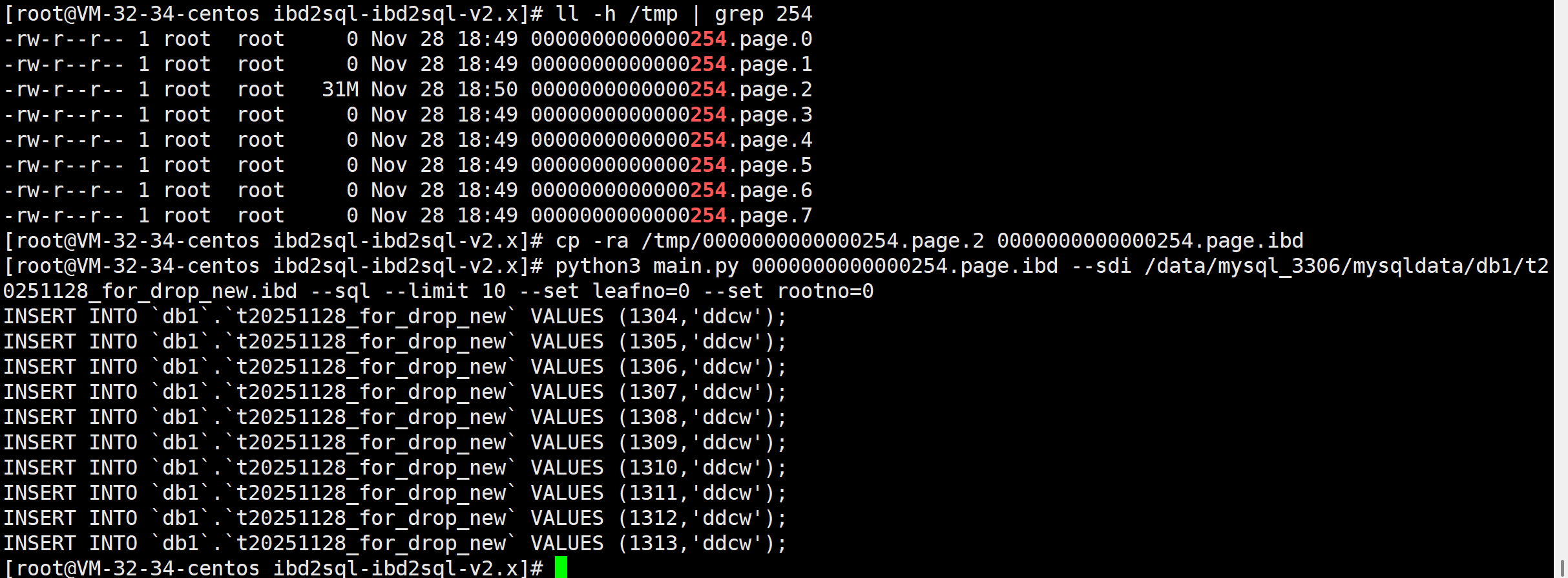The width and height of the screenshot is (1568, 578).
Task: Click the filename 0000000000000254.page.5
Action: 672,166
